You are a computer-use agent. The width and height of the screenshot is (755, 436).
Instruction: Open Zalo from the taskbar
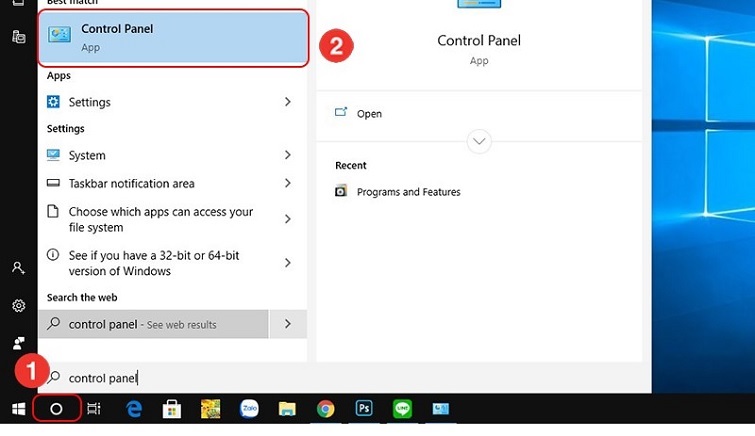pos(249,408)
